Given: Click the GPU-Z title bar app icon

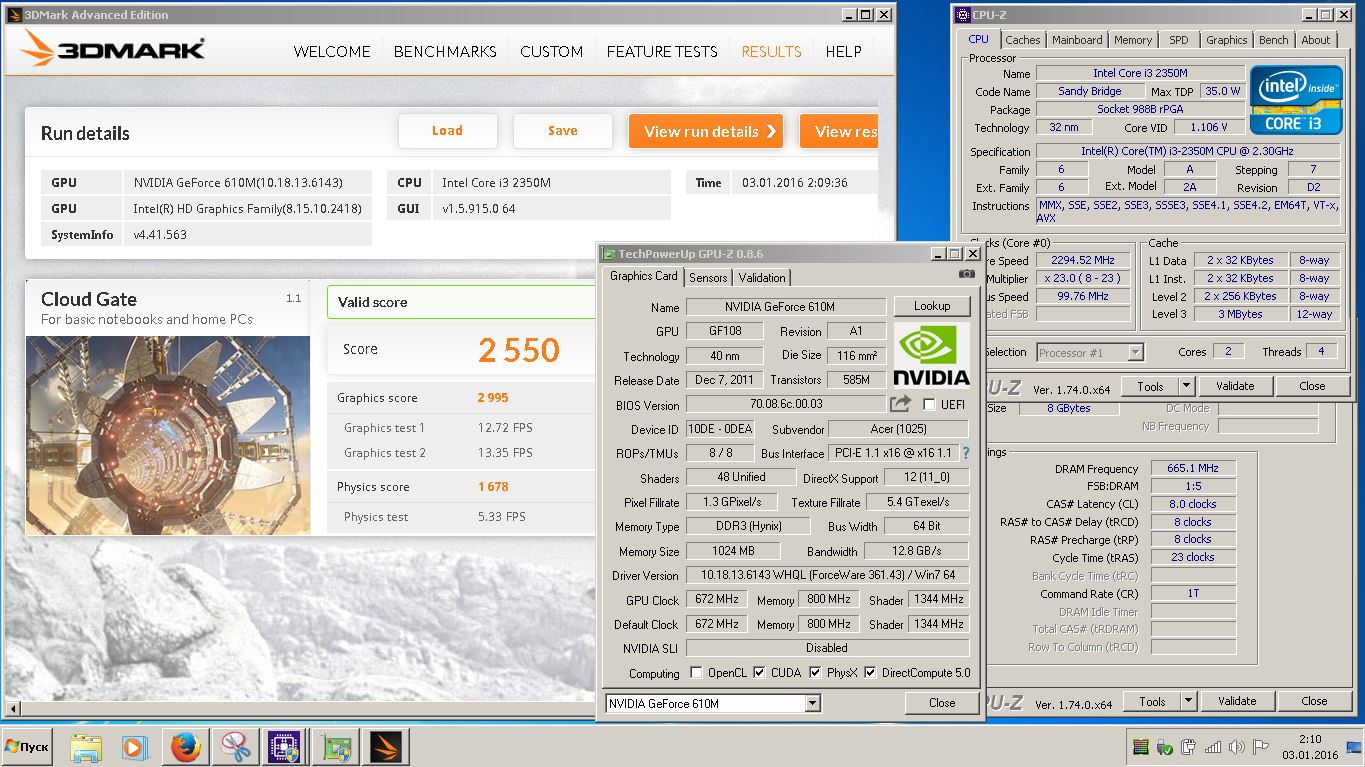Looking at the screenshot, I should 609,254.
